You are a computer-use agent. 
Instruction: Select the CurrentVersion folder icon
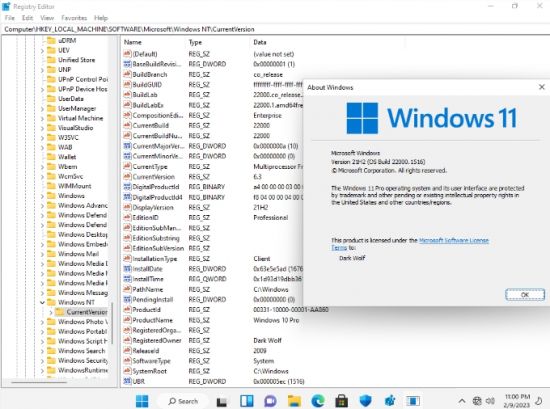[x=60, y=312]
